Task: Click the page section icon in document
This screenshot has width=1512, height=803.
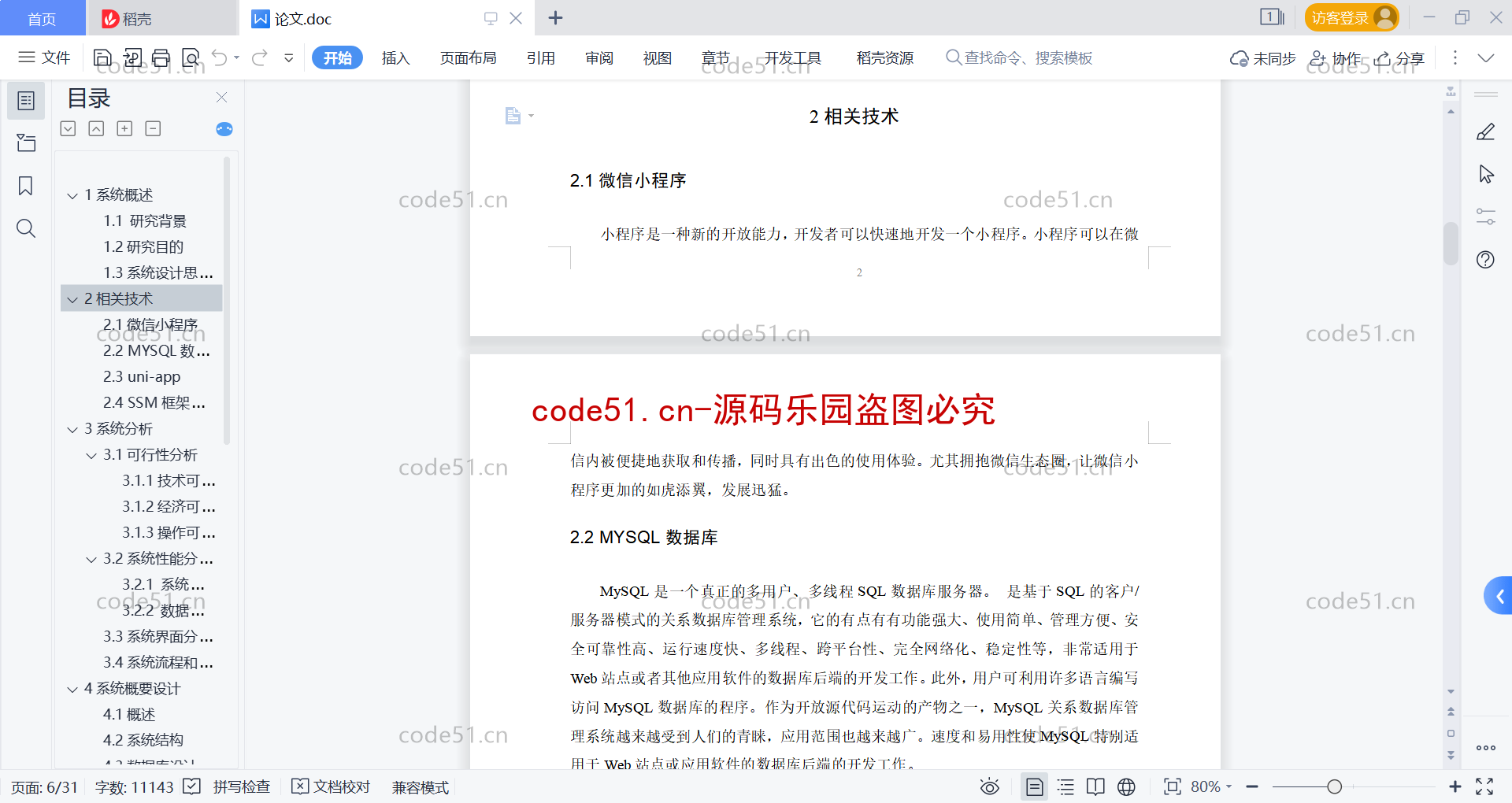Action: click(513, 116)
